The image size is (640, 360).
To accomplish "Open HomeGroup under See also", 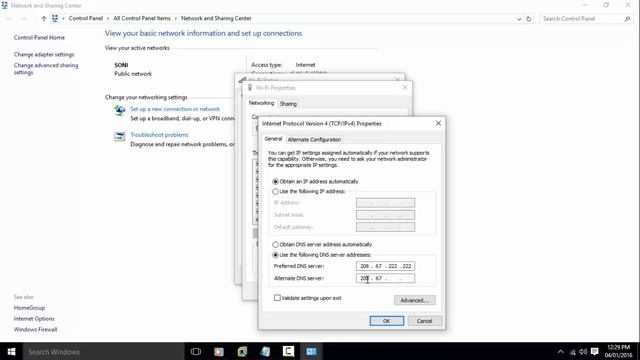I will 29,308.
